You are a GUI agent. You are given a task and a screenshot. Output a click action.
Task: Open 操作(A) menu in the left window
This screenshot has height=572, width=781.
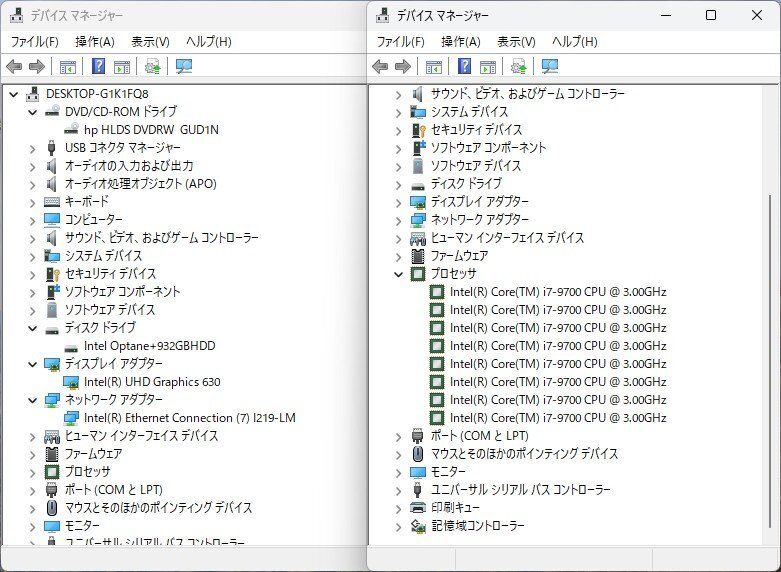(94, 42)
